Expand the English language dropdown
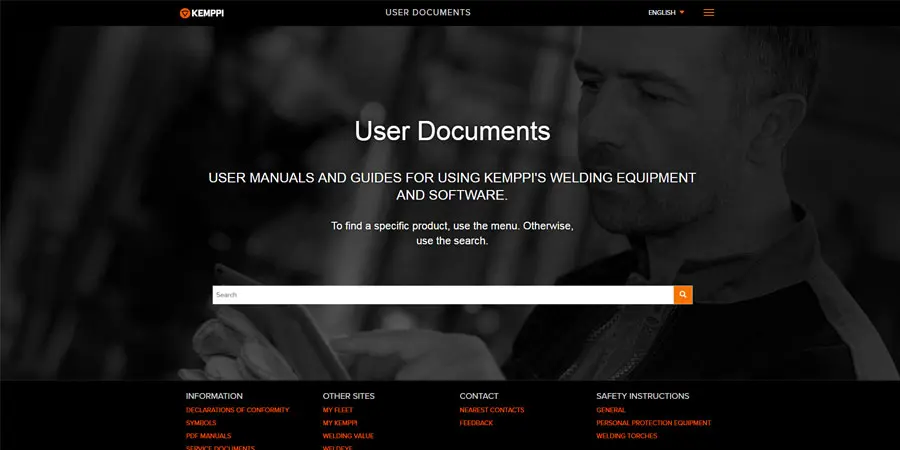Screen dimensions: 900x450 pos(666,13)
